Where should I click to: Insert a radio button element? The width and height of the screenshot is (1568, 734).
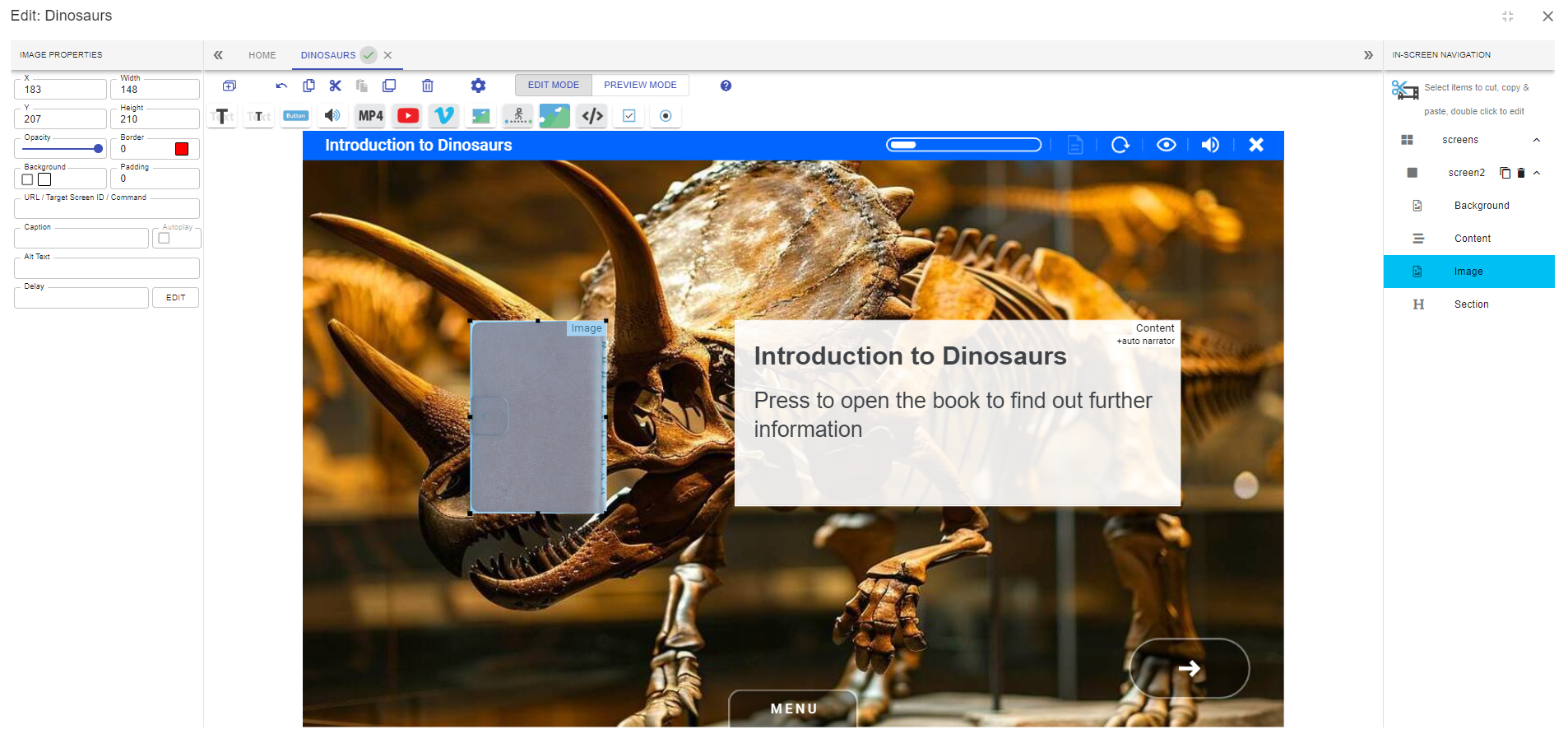coord(666,116)
